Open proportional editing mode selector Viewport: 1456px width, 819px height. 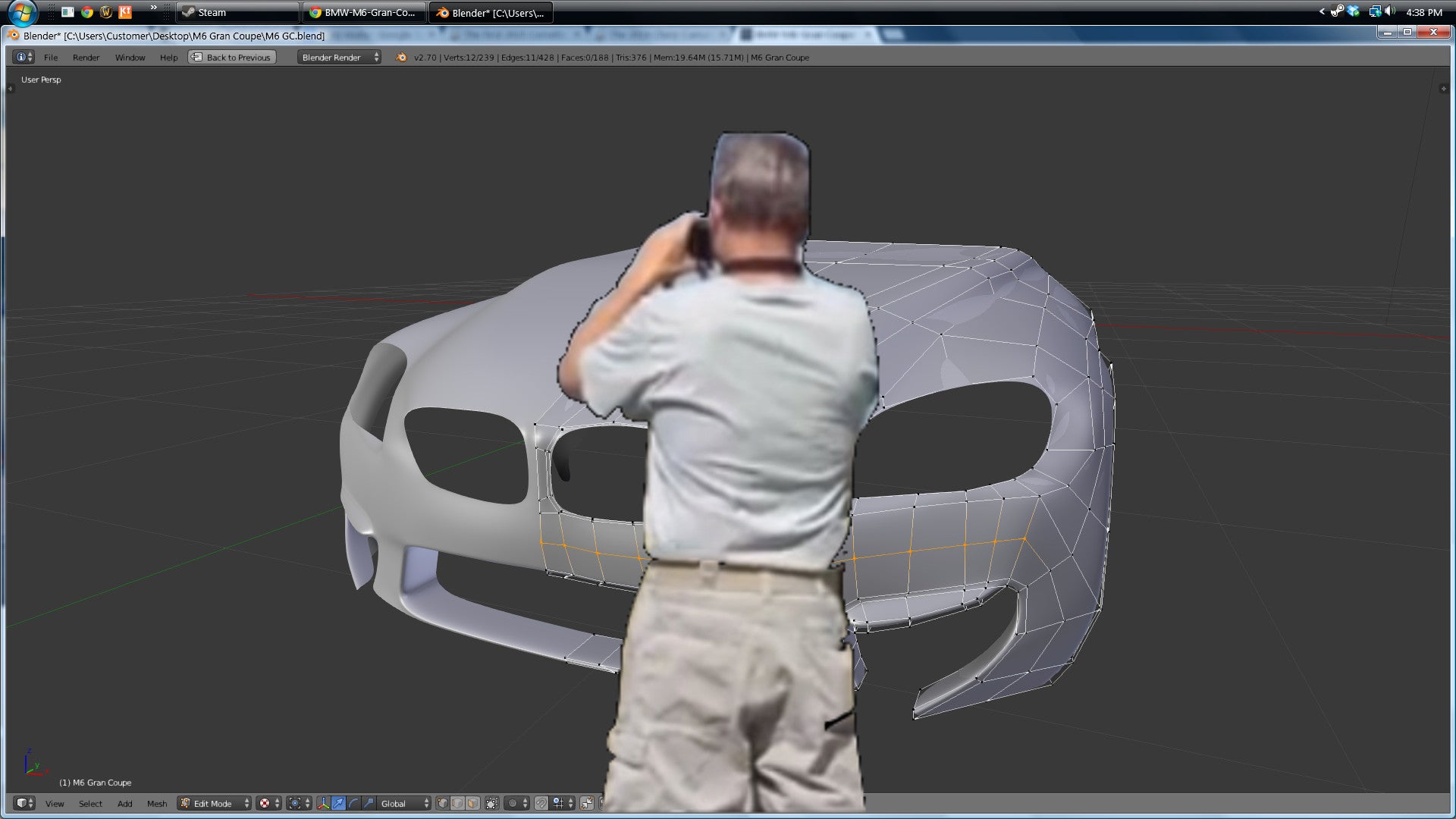pyautogui.click(x=517, y=803)
